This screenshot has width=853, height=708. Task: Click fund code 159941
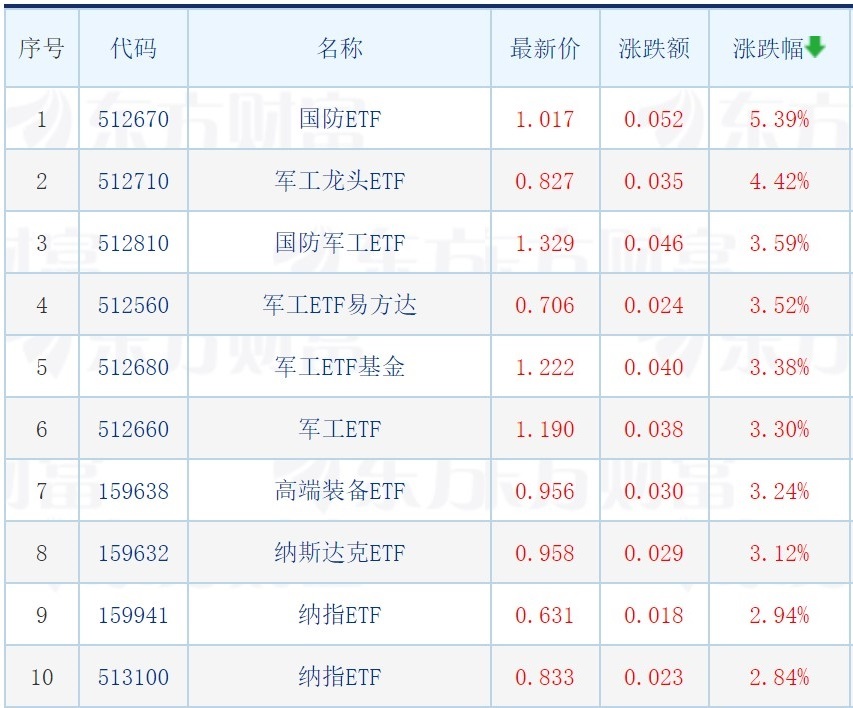(133, 615)
